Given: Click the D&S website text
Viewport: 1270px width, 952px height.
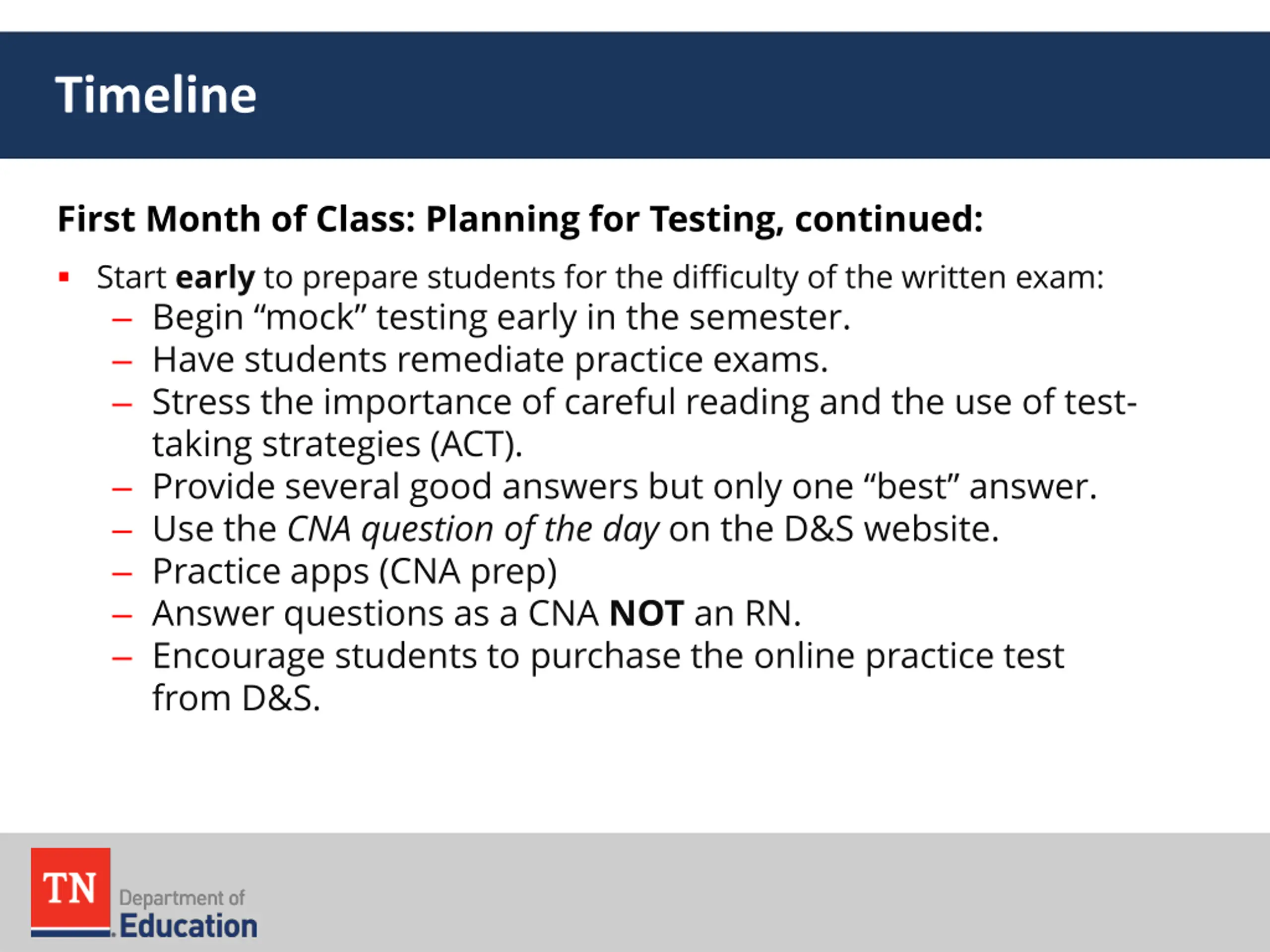Looking at the screenshot, I should (891, 529).
